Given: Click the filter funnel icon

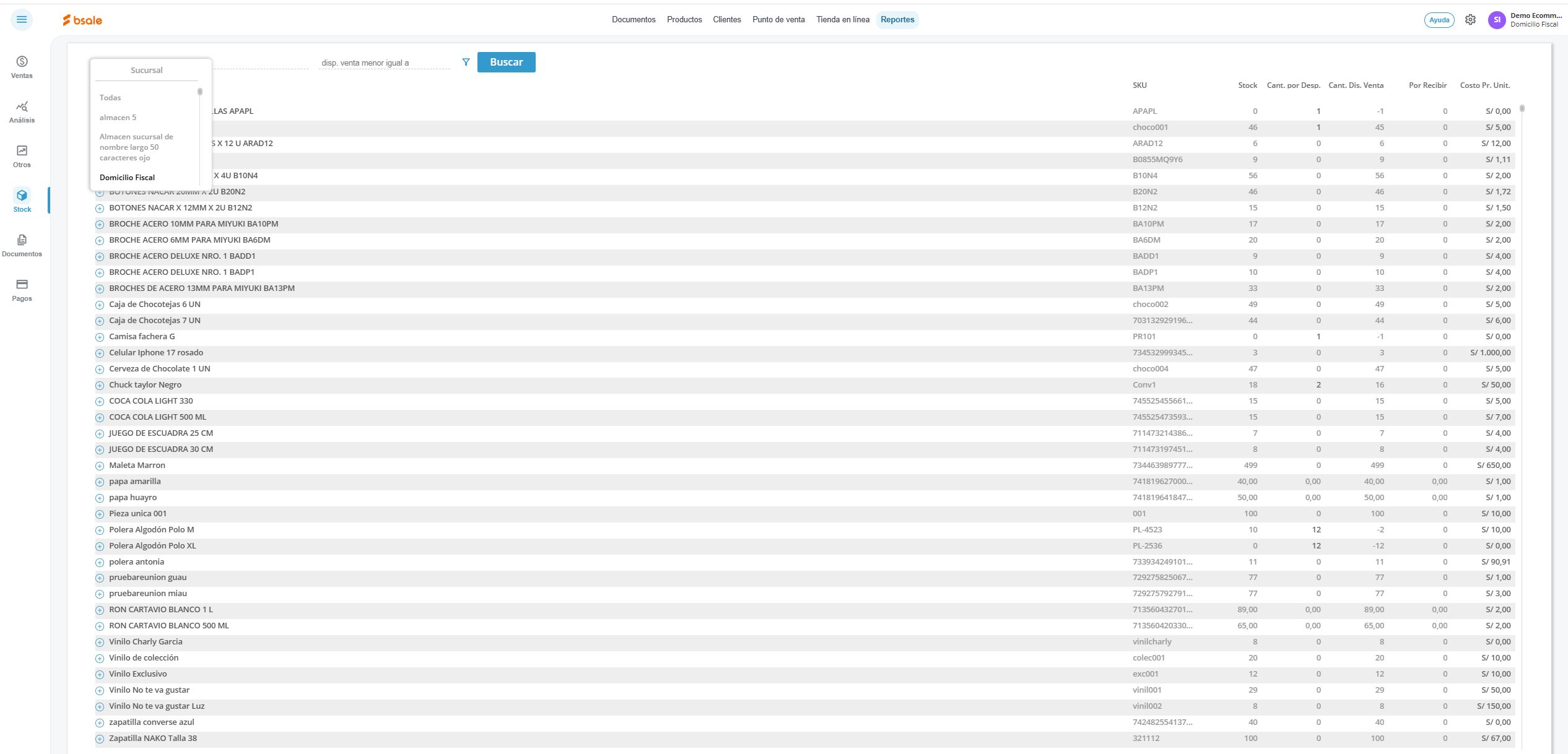Looking at the screenshot, I should tap(466, 62).
